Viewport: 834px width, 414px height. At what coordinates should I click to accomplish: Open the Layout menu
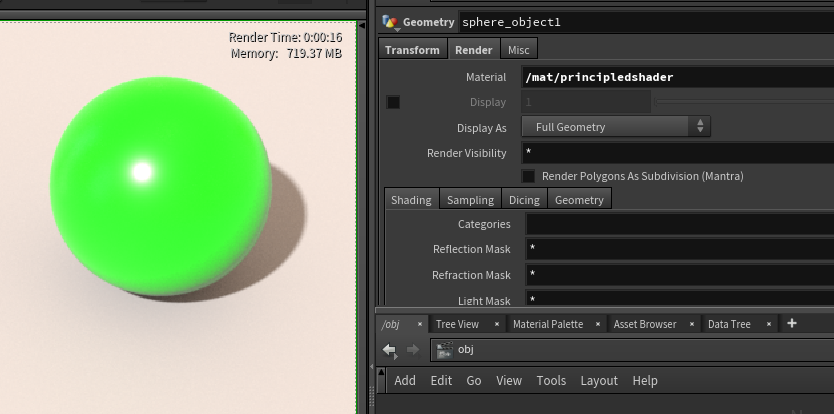pyautogui.click(x=599, y=380)
